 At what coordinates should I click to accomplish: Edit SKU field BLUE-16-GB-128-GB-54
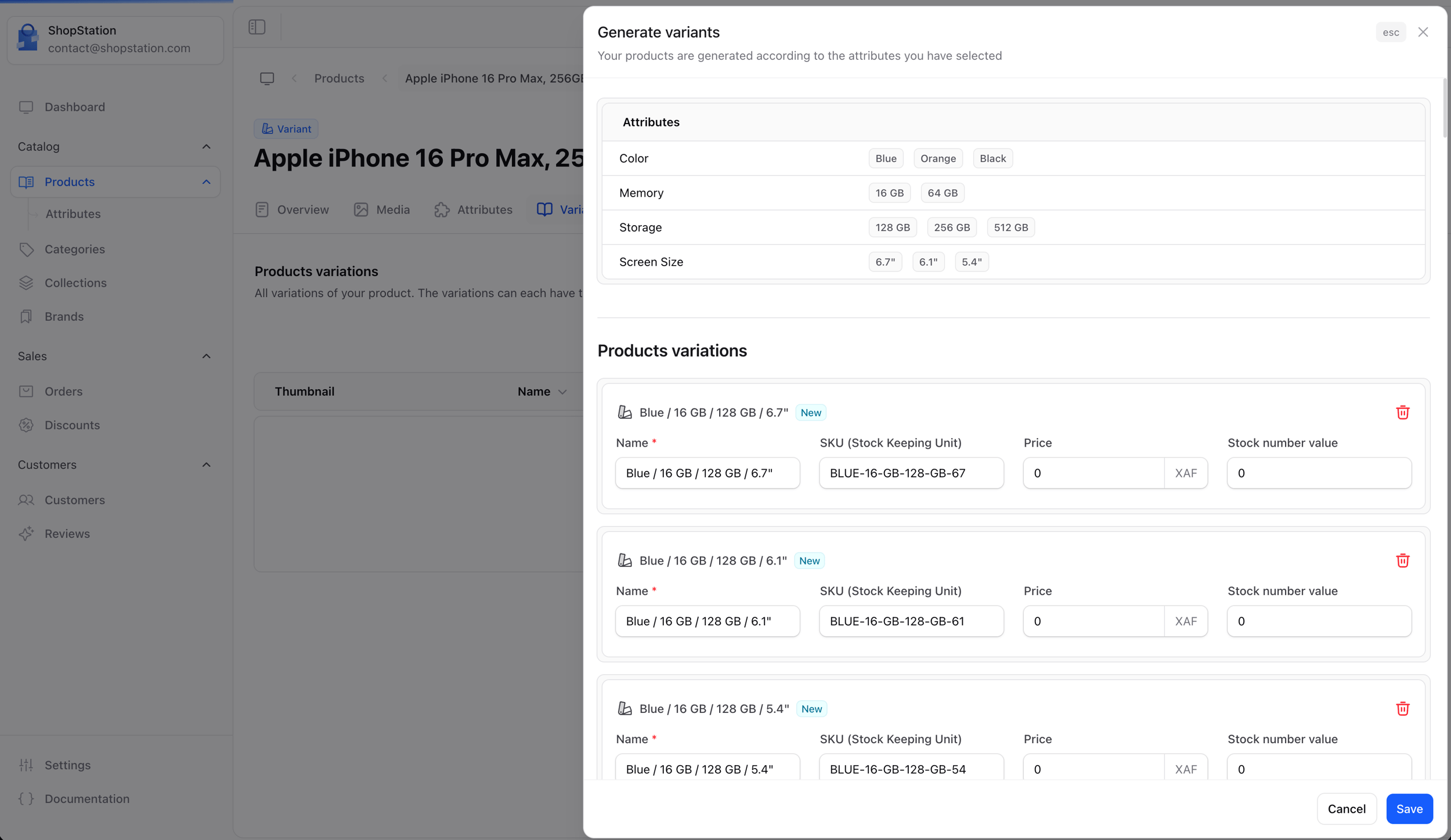pos(911,767)
